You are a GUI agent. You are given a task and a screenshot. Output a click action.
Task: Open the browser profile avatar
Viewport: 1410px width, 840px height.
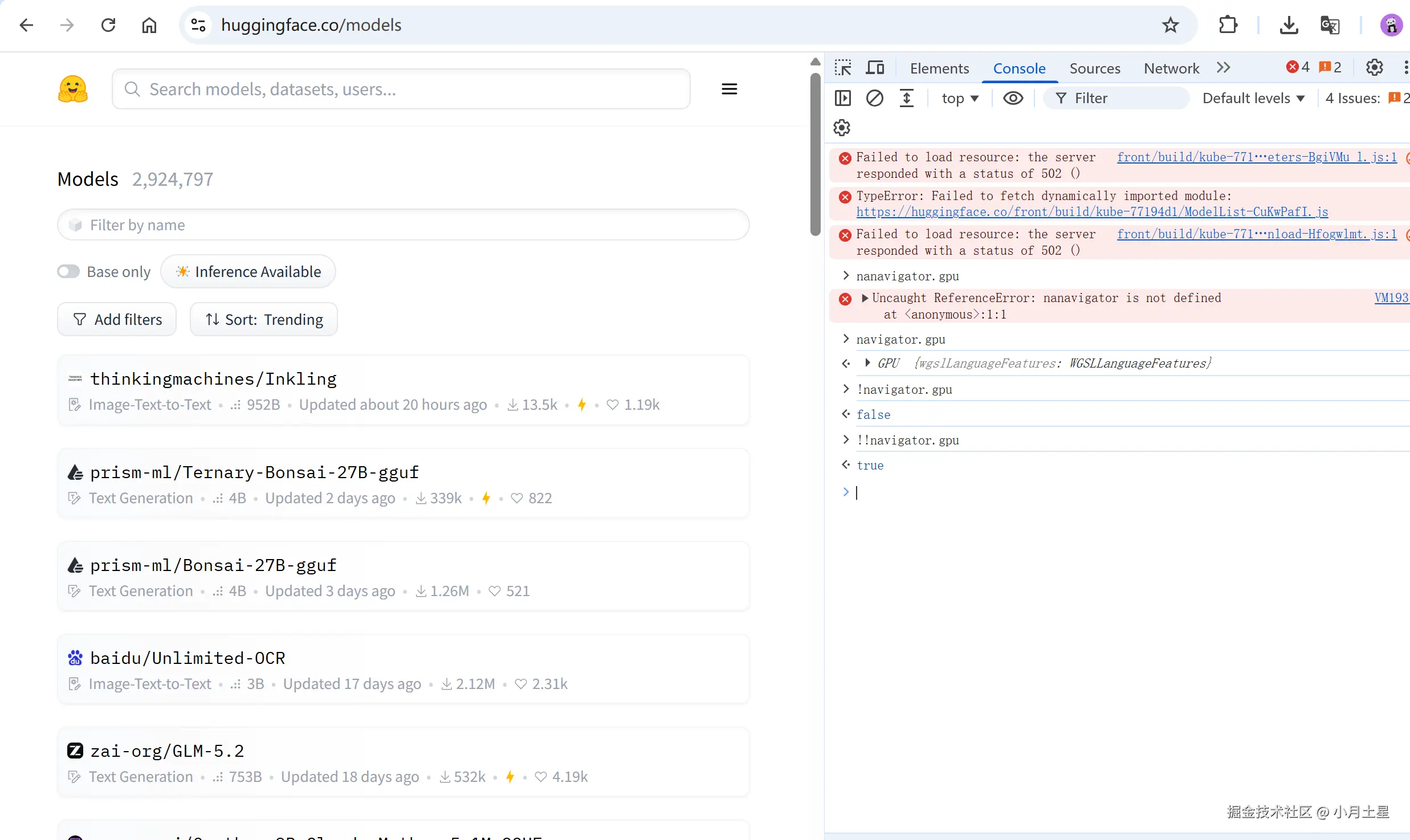1391,25
